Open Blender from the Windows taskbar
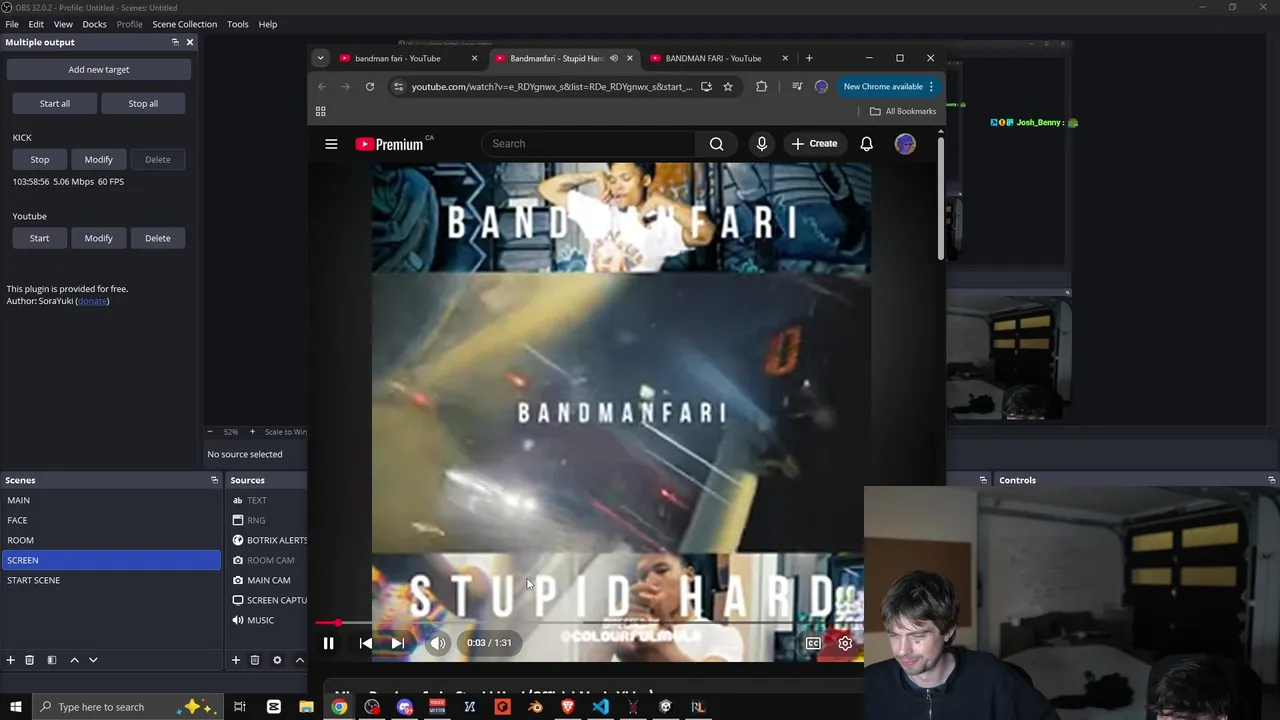The image size is (1280, 720). pos(535,707)
